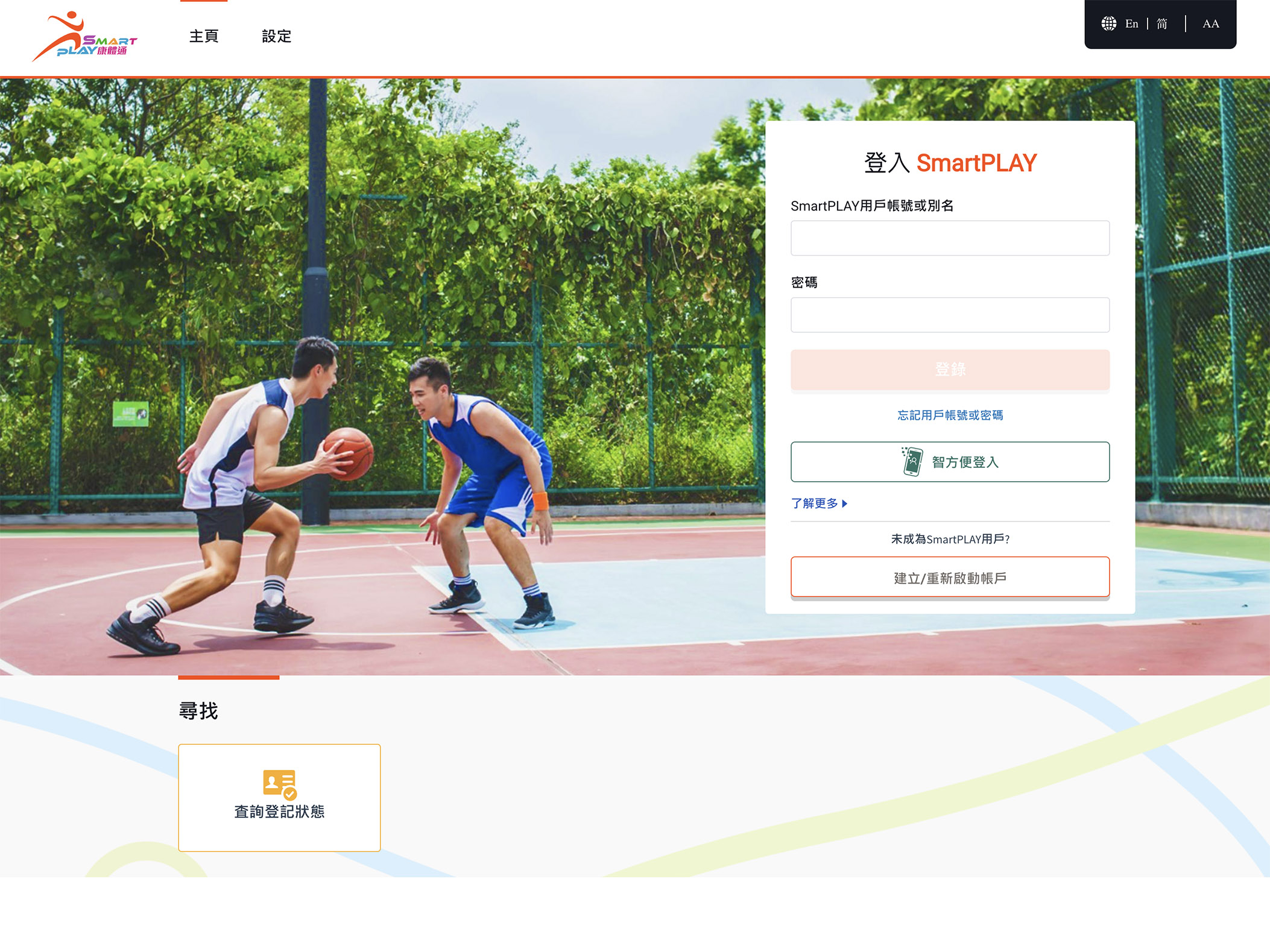
Task: Follow the 了解更多 link
Action: pyautogui.click(x=815, y=503)
